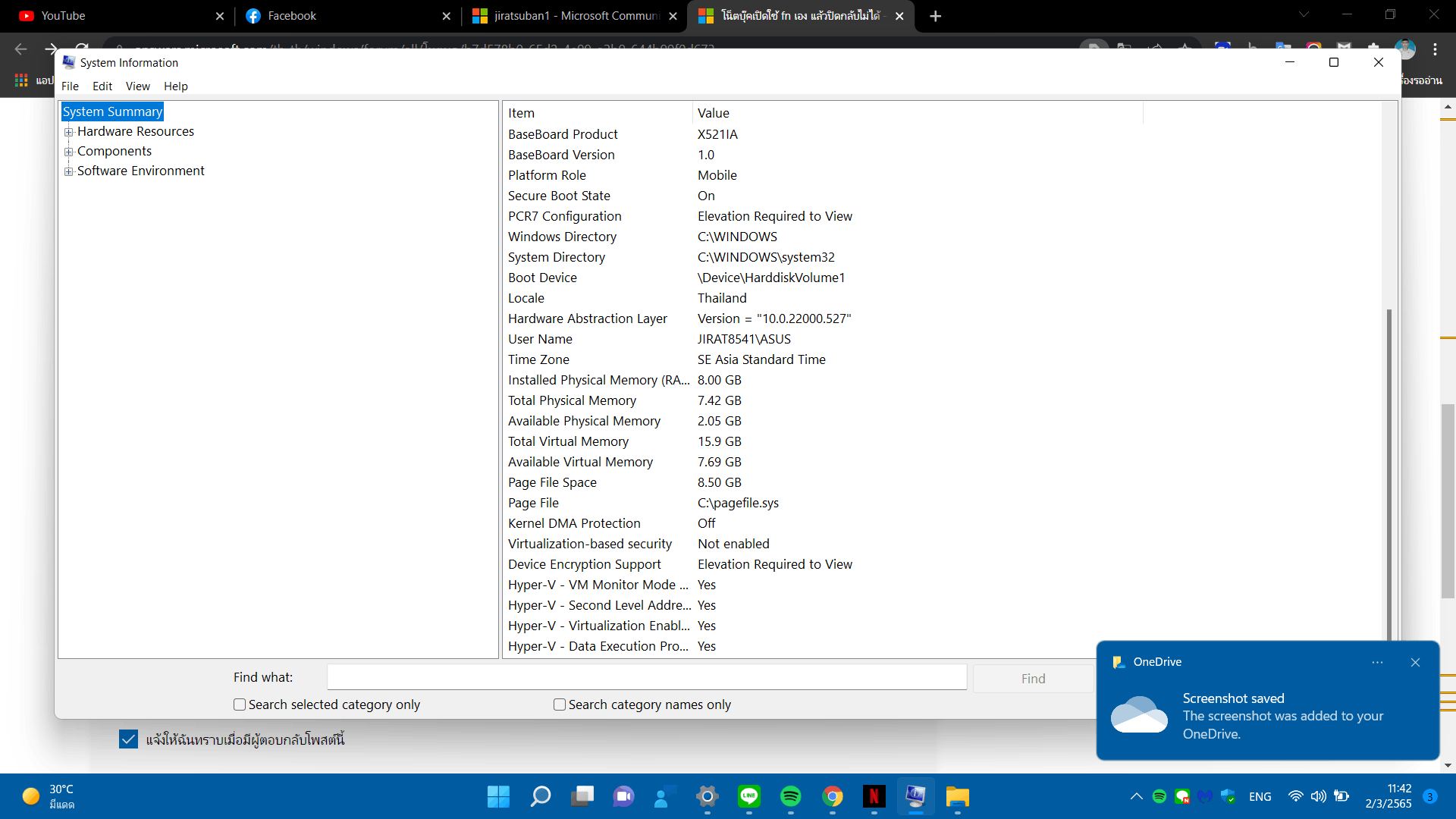The width and height of the screenshot is (1456, 819).
Task: Enable Search selected category only
Action: coord(240,704)
